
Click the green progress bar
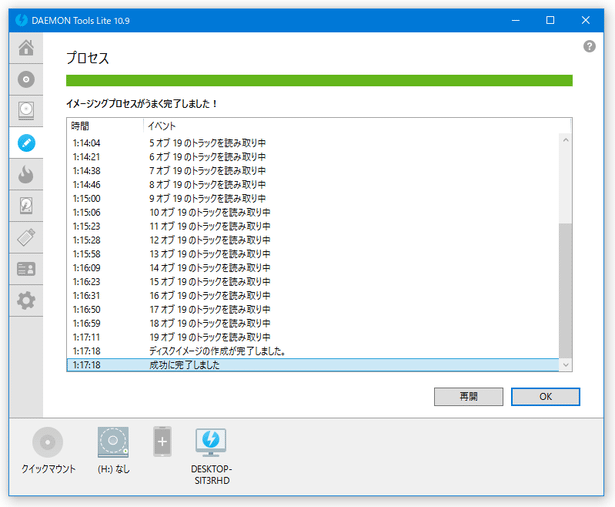pos(319,80)
